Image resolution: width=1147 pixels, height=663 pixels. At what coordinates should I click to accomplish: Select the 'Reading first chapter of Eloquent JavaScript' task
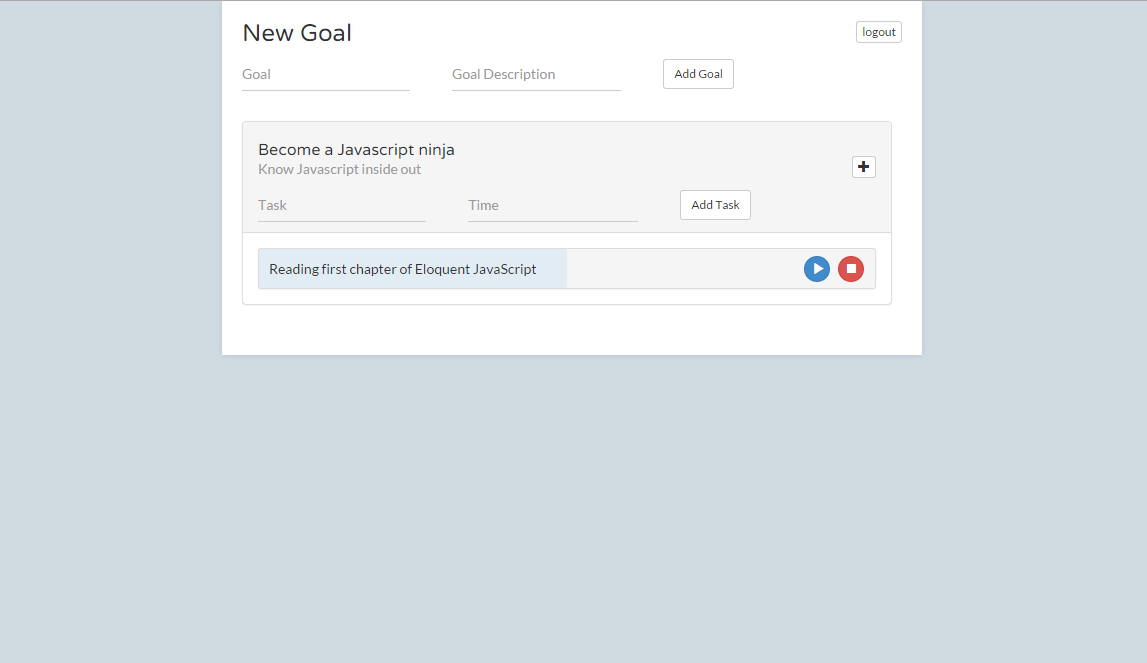(x=402, y=269)
